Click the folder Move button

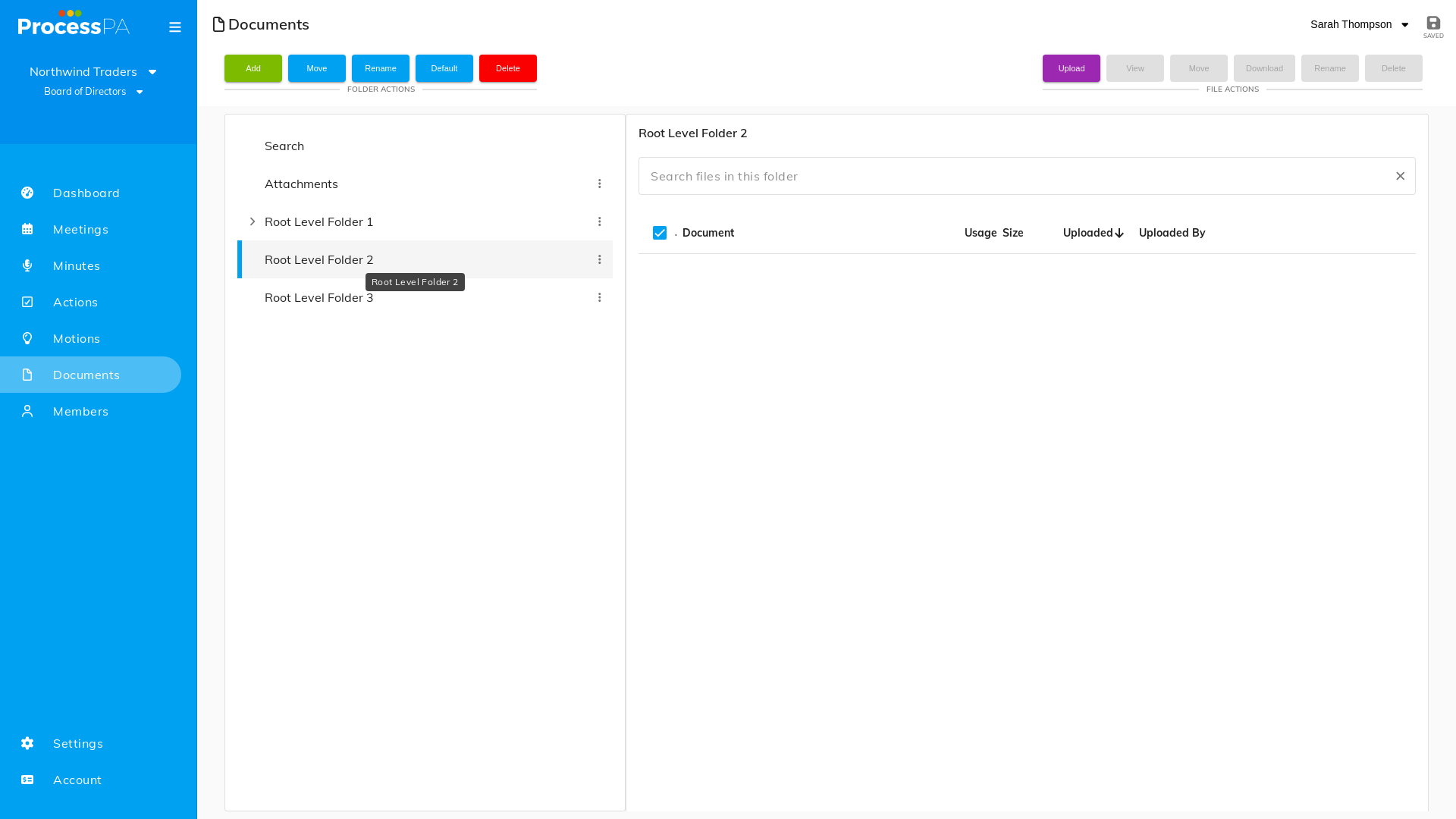pyautogui.click(x=317, y=68)
